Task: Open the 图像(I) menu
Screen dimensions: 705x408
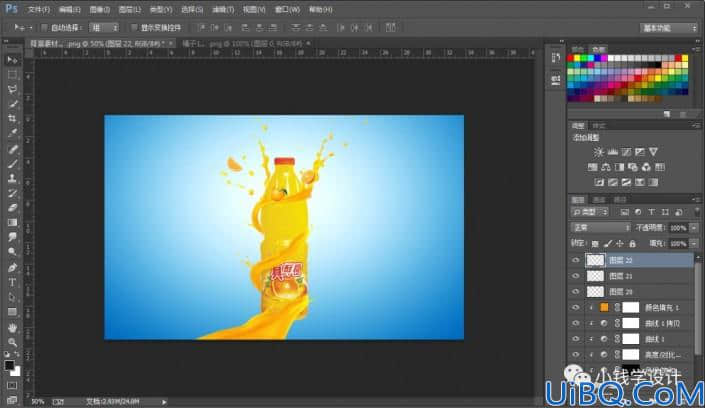Action: (99, 9)
